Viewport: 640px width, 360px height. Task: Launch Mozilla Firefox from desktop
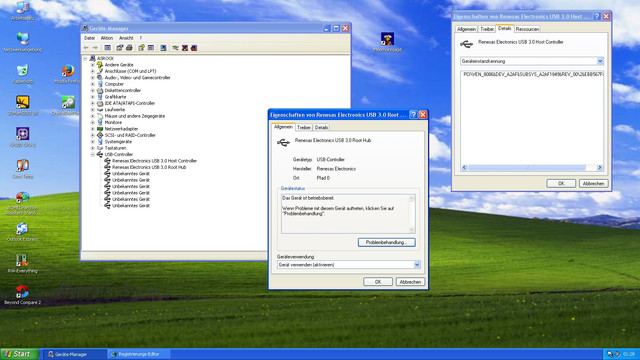(67, 74)
